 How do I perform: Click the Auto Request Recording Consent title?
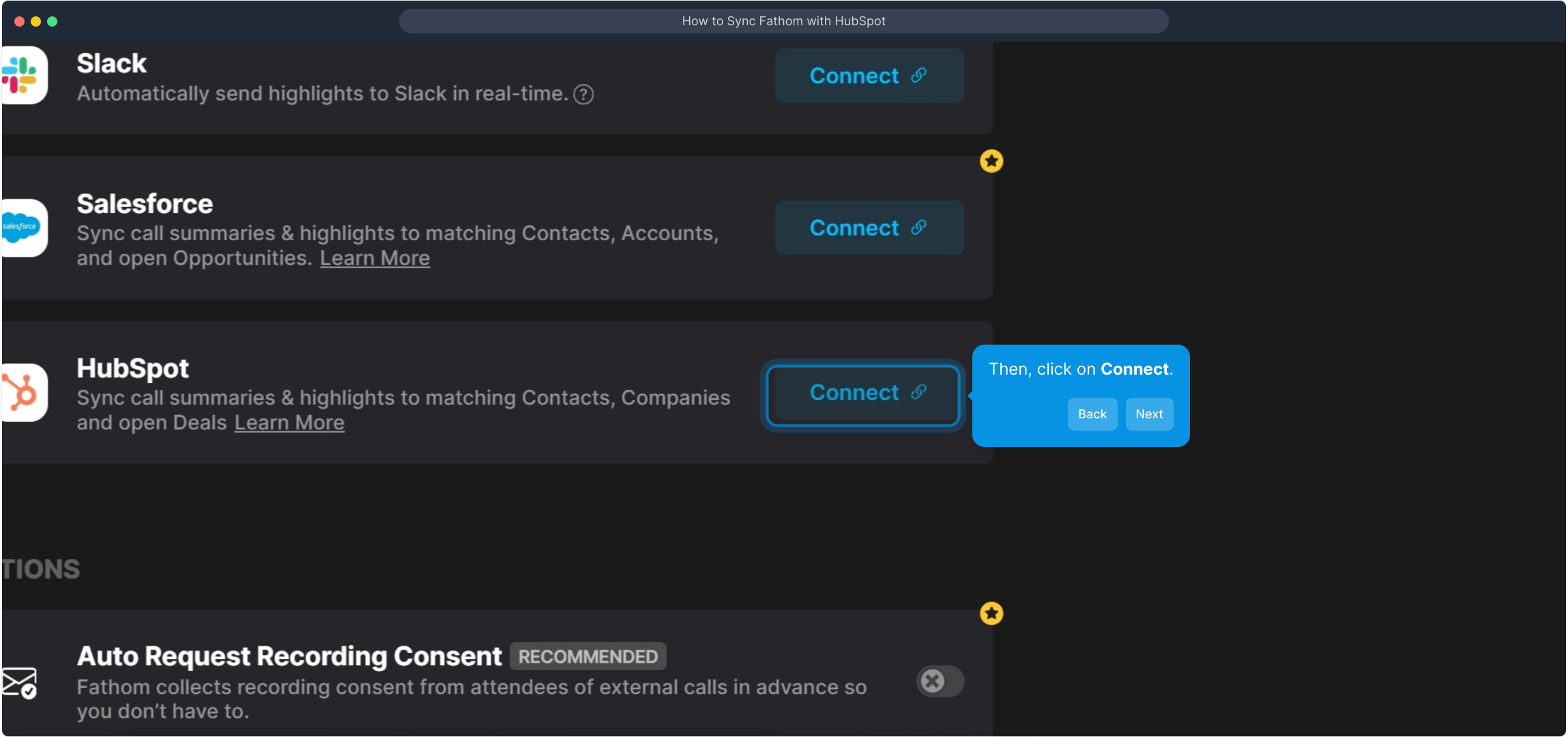pyautogui.click(x=289, y=656)
